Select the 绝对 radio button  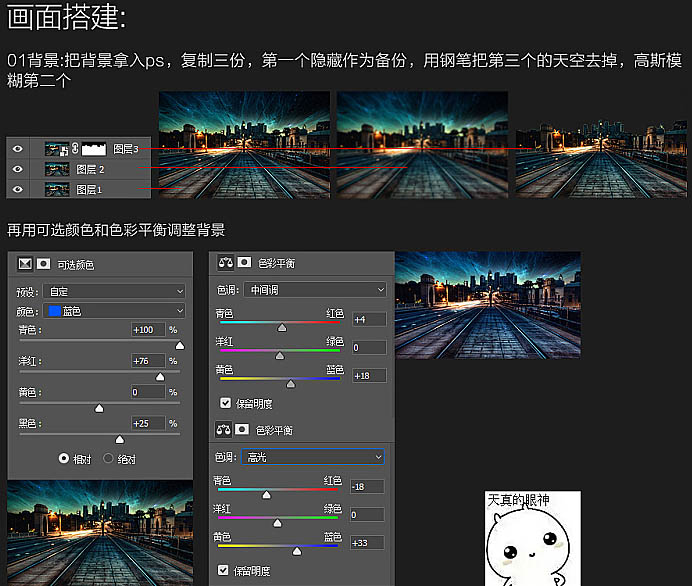[108, 458]
